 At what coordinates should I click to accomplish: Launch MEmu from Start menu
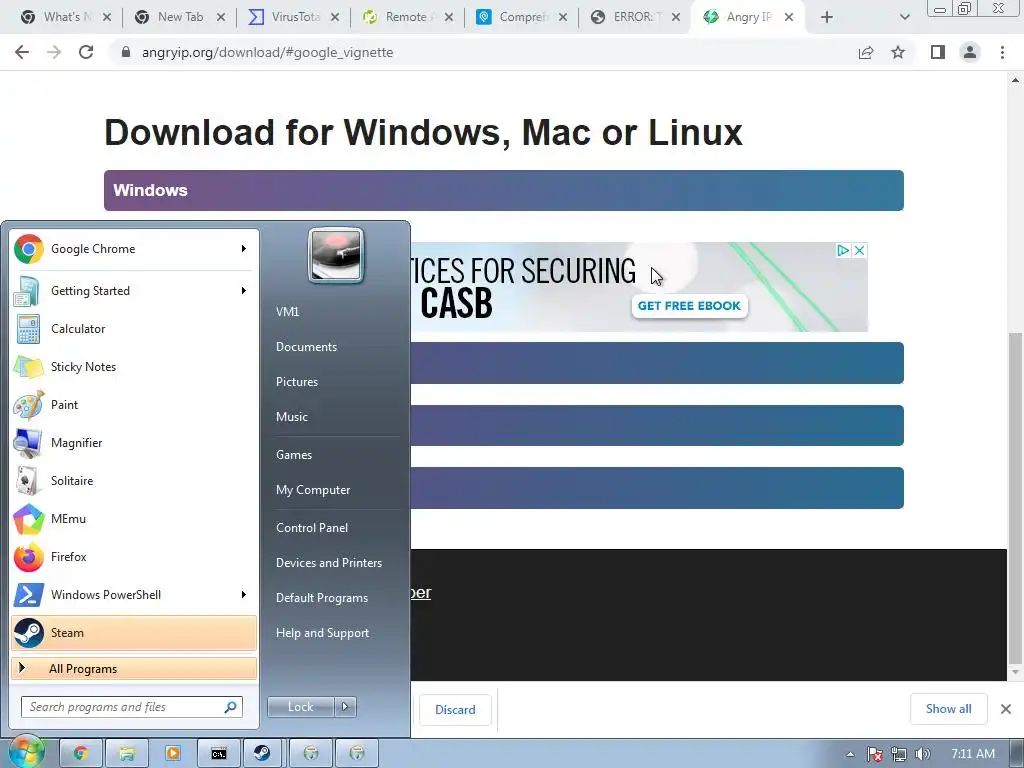click(x=134, y=519)
